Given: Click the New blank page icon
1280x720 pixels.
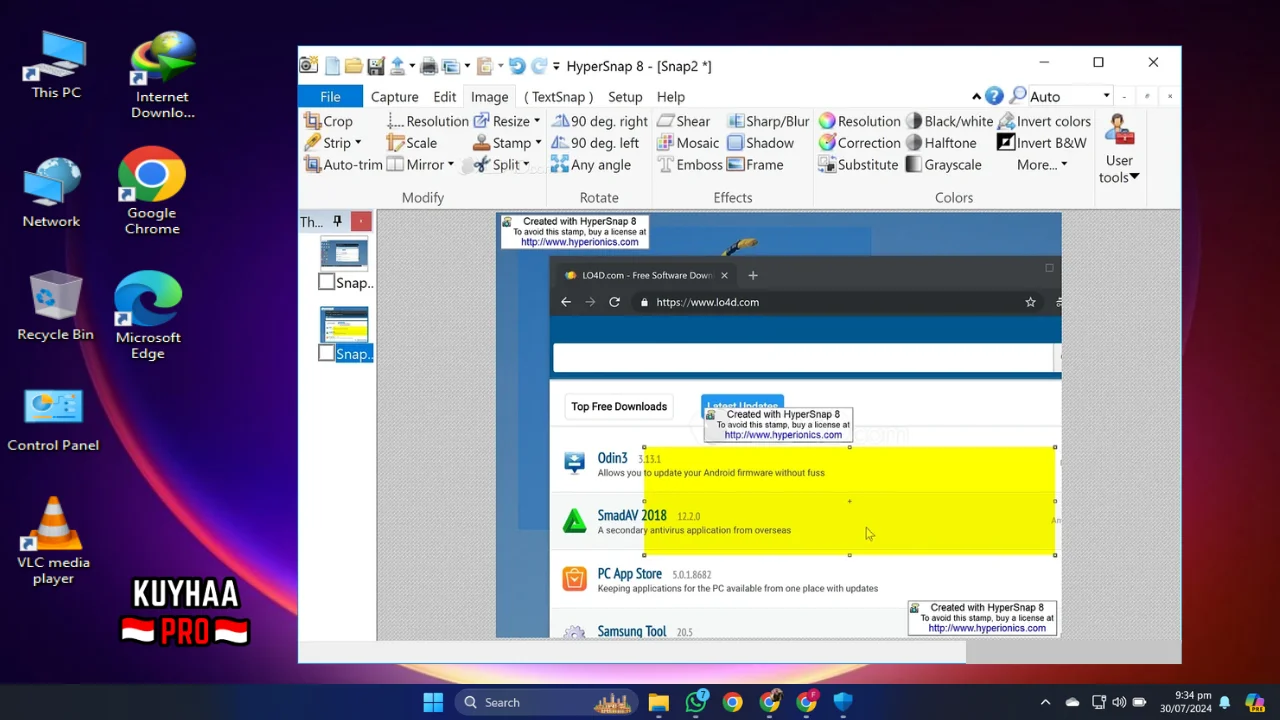Looking at the screenshot, I should (332, 66).
